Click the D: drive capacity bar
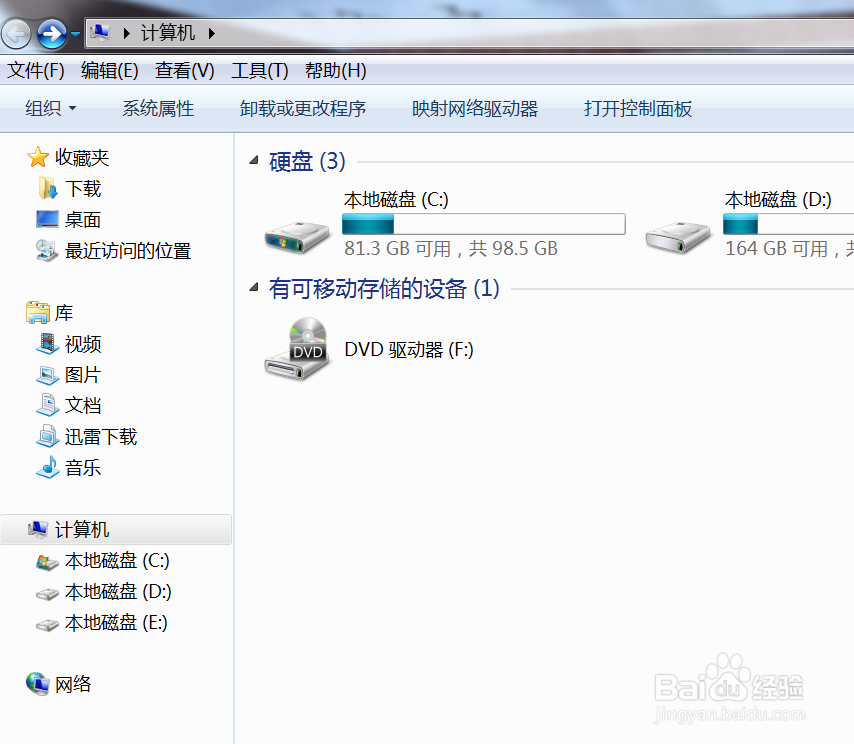This screenshot has width=854, height=744. point(789,224)
